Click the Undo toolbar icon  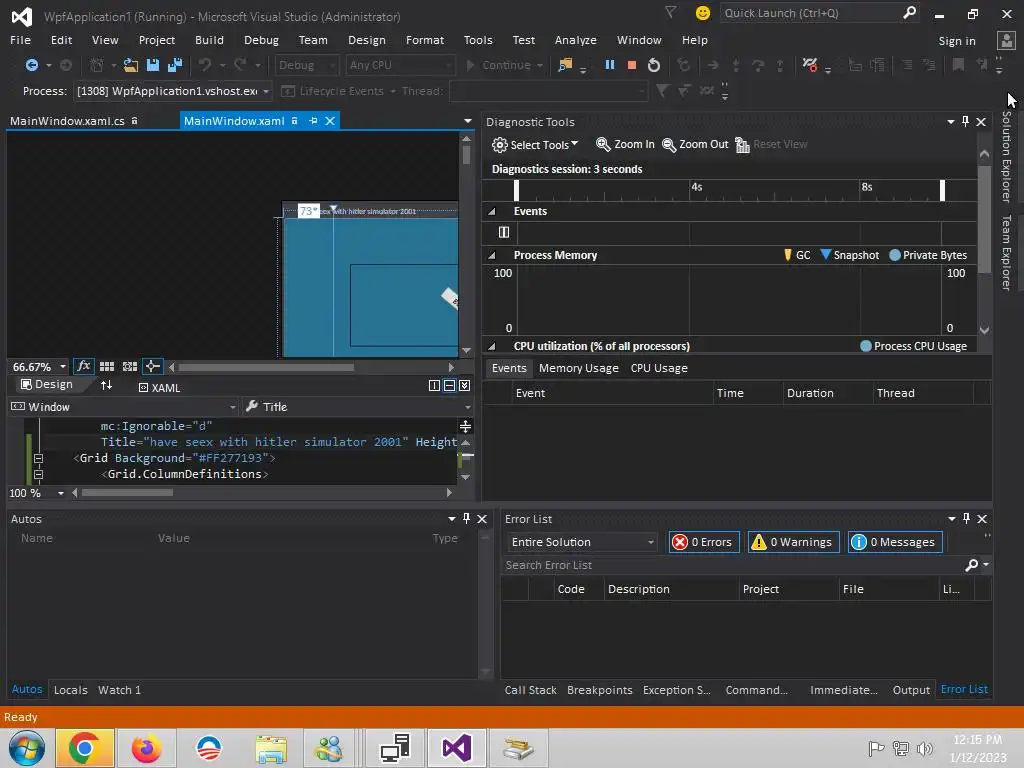205,65
